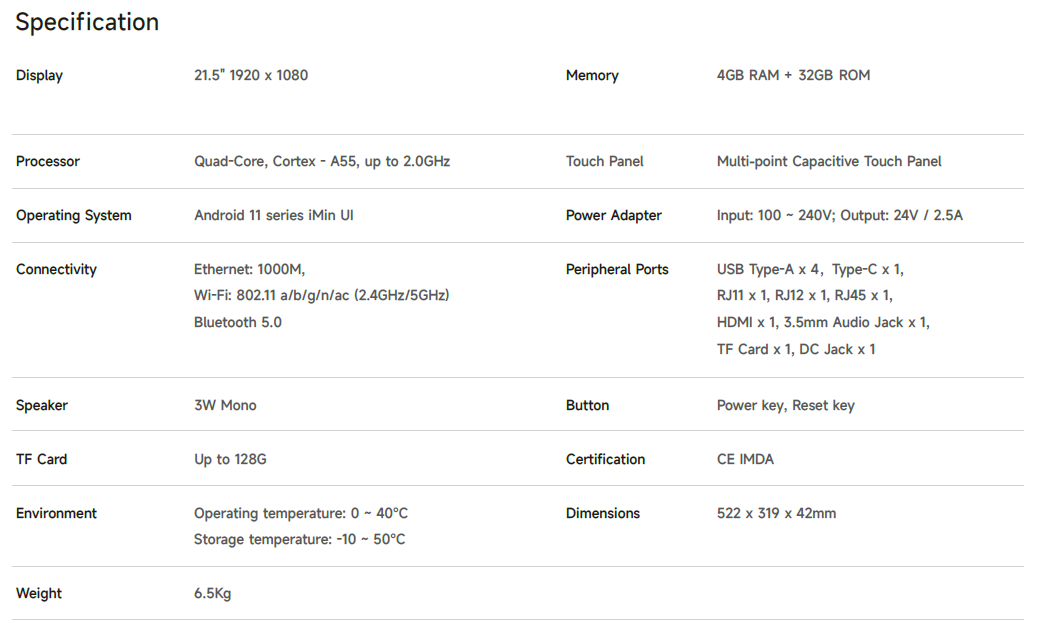1046x638 pixels.
Task: Click the Processor row label
Action: (x=48, y=162)
